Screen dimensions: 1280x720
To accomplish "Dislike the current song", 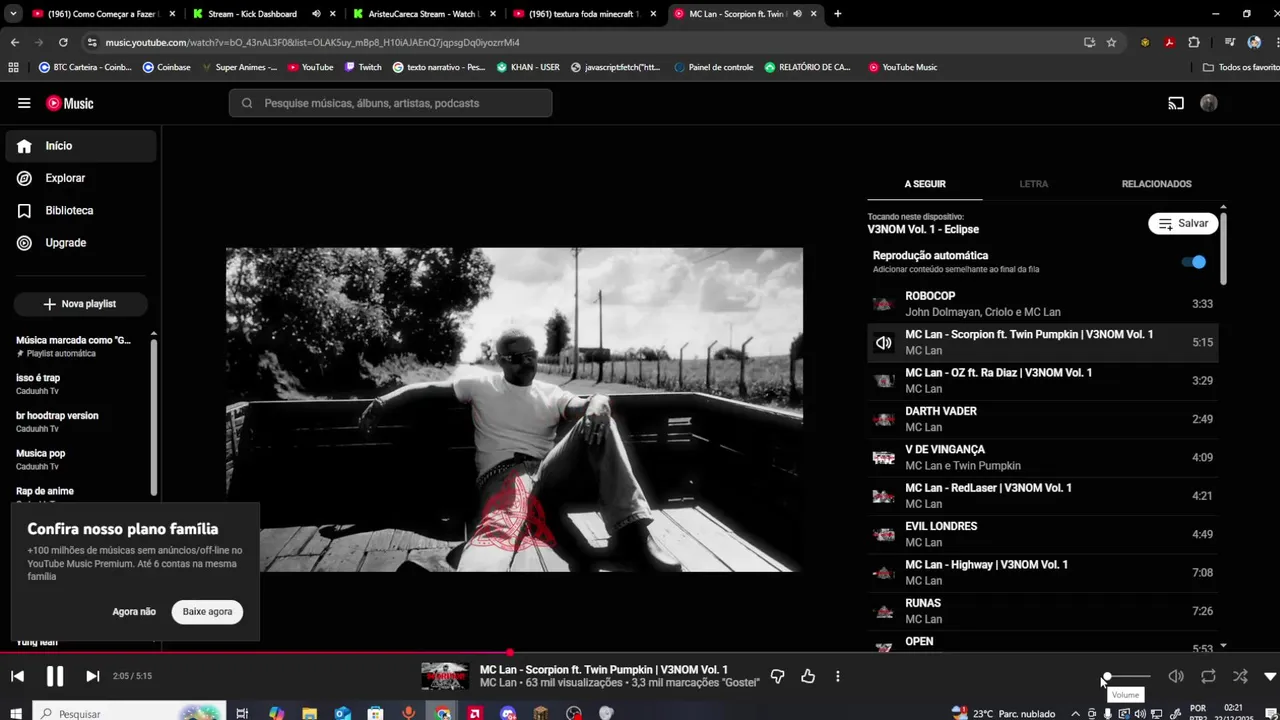I will point(777,677).
